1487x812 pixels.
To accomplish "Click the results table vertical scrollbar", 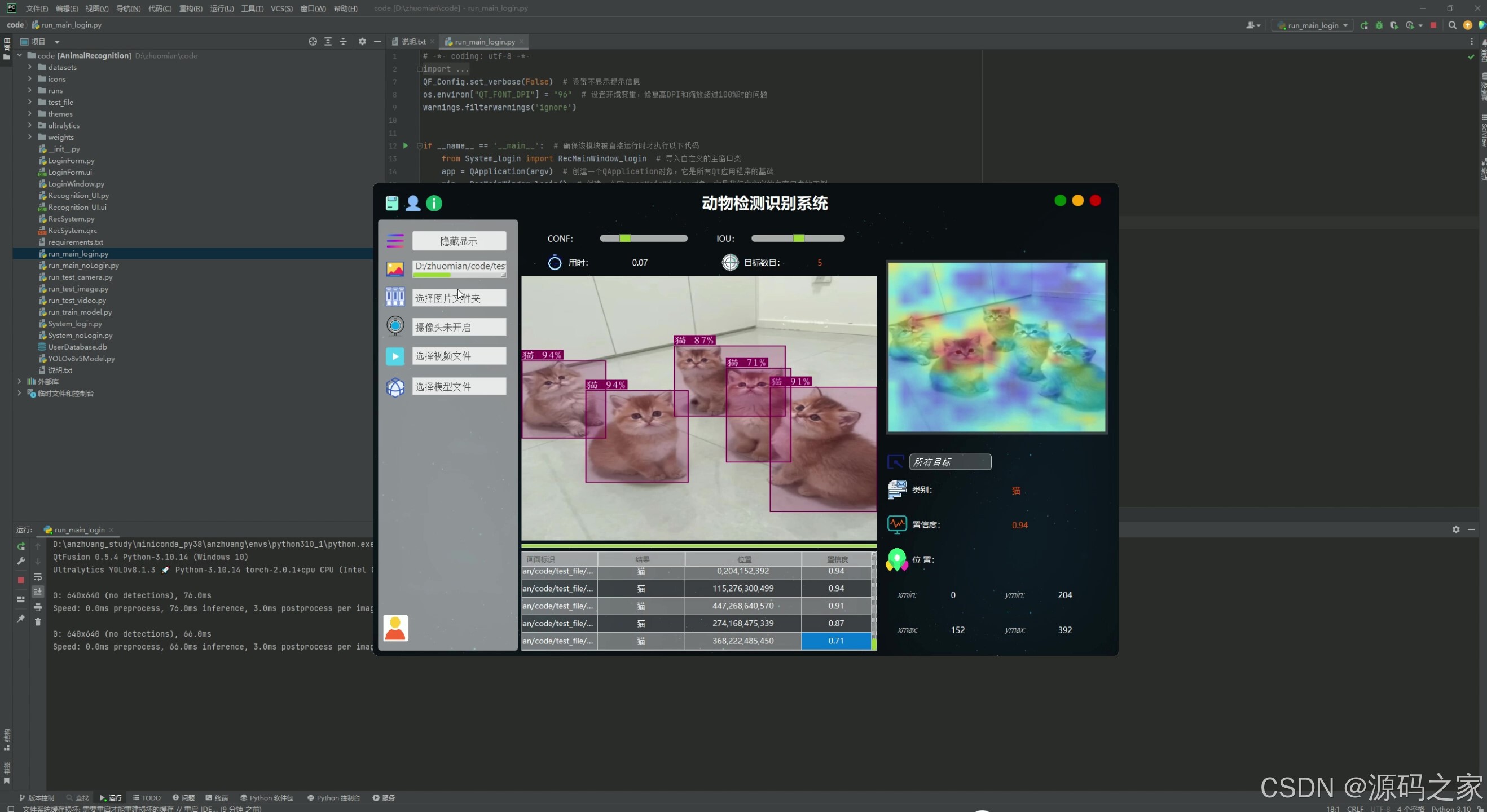I will point(873,600).
